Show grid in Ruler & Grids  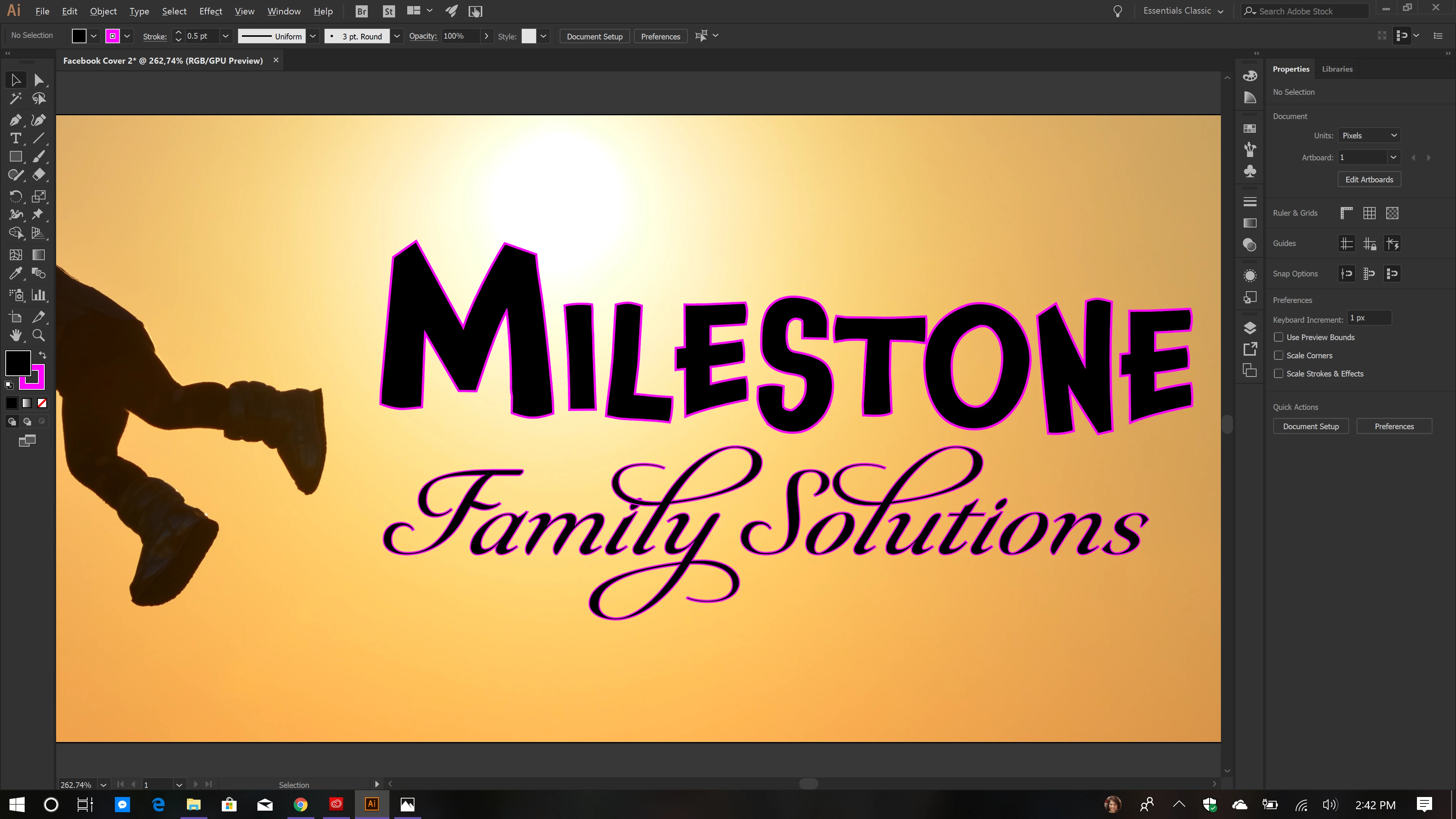(1369, 213)
